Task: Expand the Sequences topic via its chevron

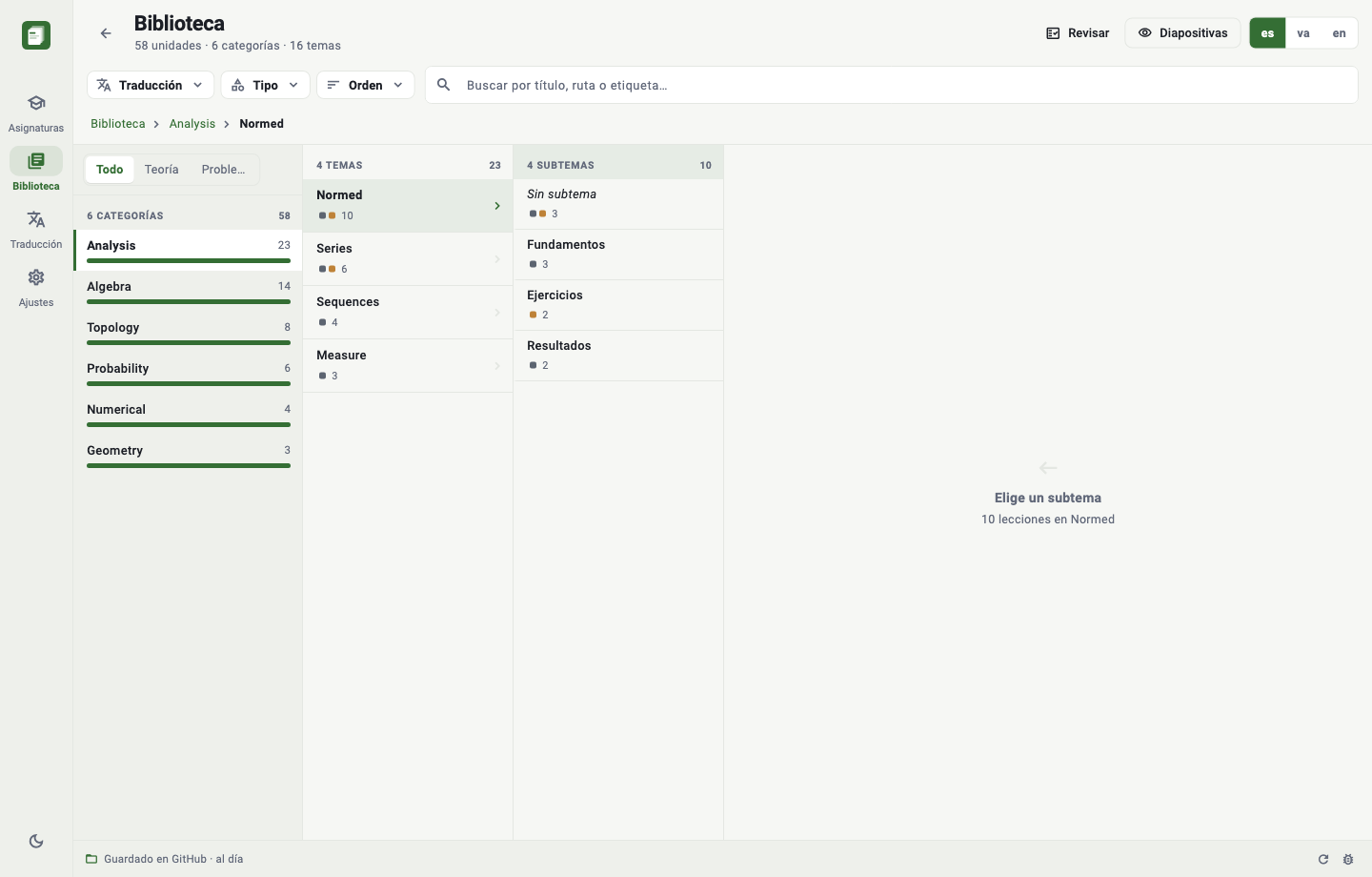Action: (497, 313)
